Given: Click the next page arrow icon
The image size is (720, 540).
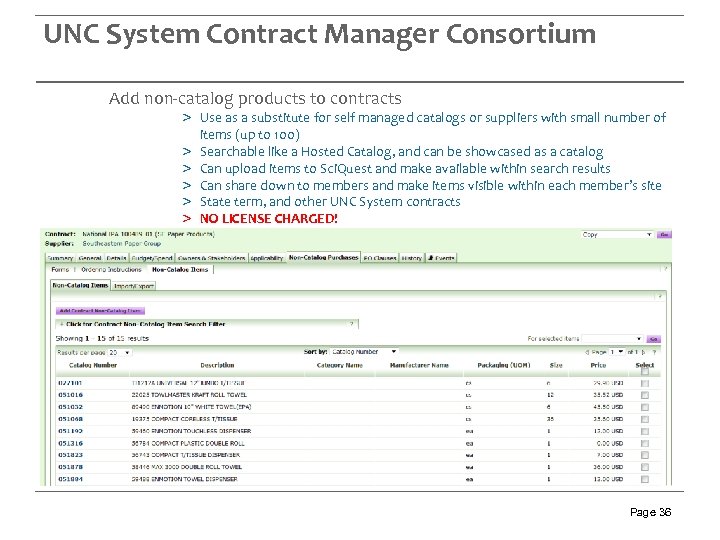Looking at the screenshot, I should tap(643, 353).
